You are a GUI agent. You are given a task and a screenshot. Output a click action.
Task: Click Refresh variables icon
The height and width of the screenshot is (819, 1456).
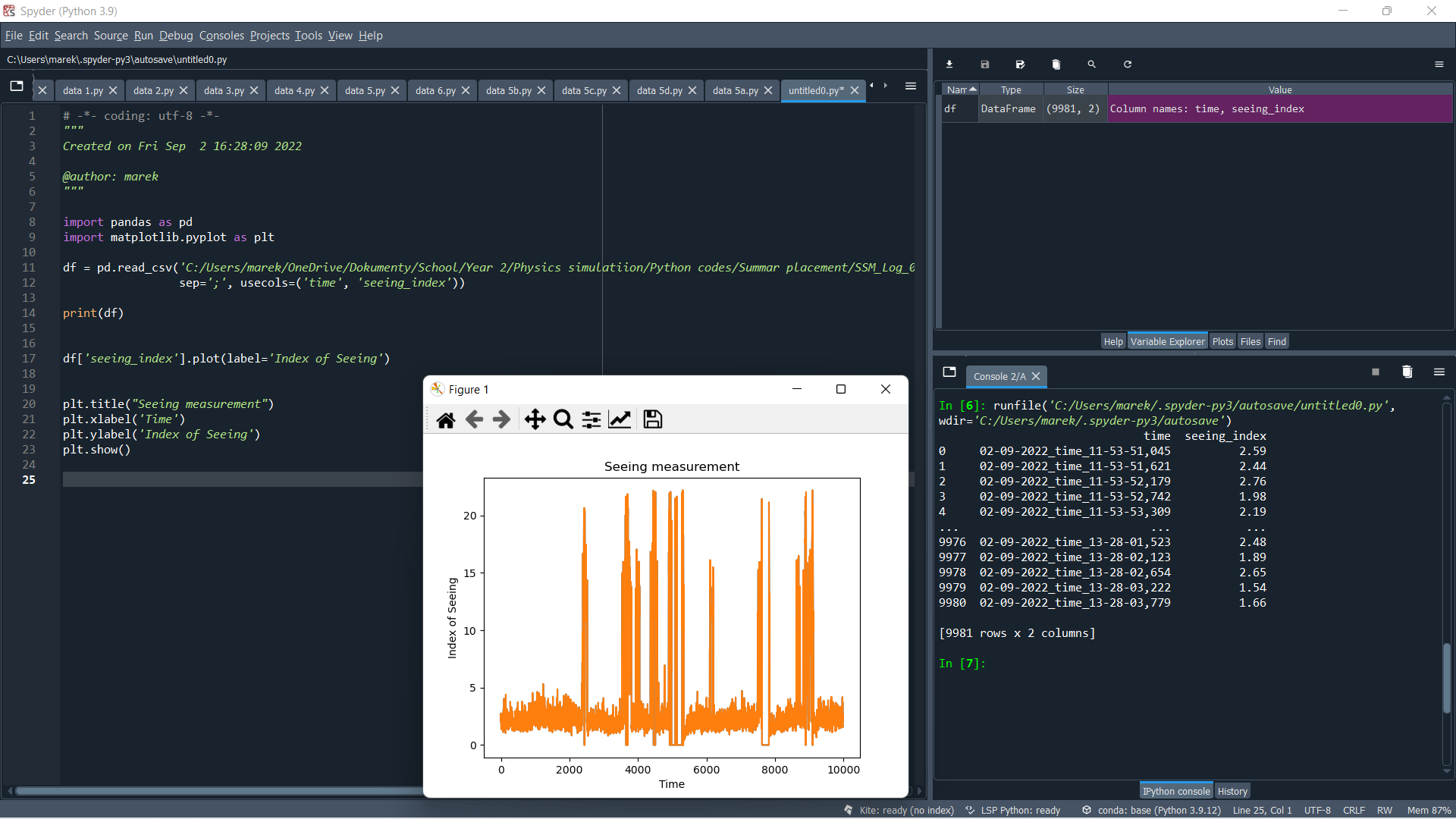[x=1128, y=64]
